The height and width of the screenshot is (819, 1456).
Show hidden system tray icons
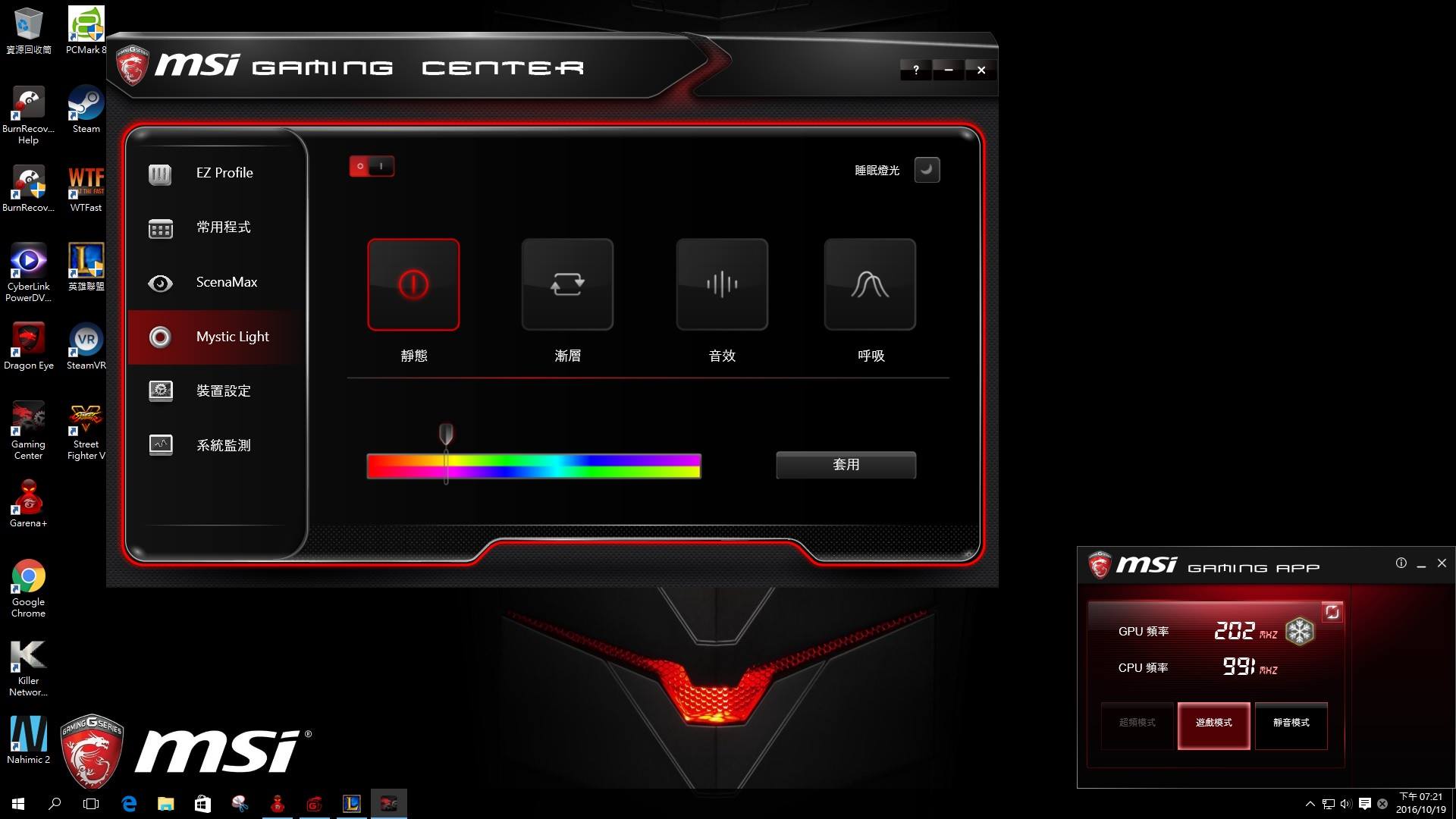[x=1310, y=804]
